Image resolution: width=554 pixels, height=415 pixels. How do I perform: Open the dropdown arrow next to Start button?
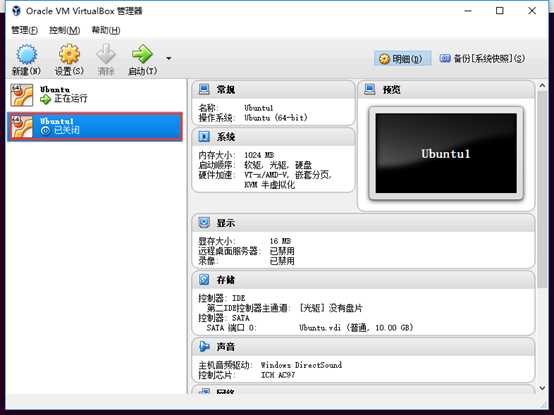point(169,59)
